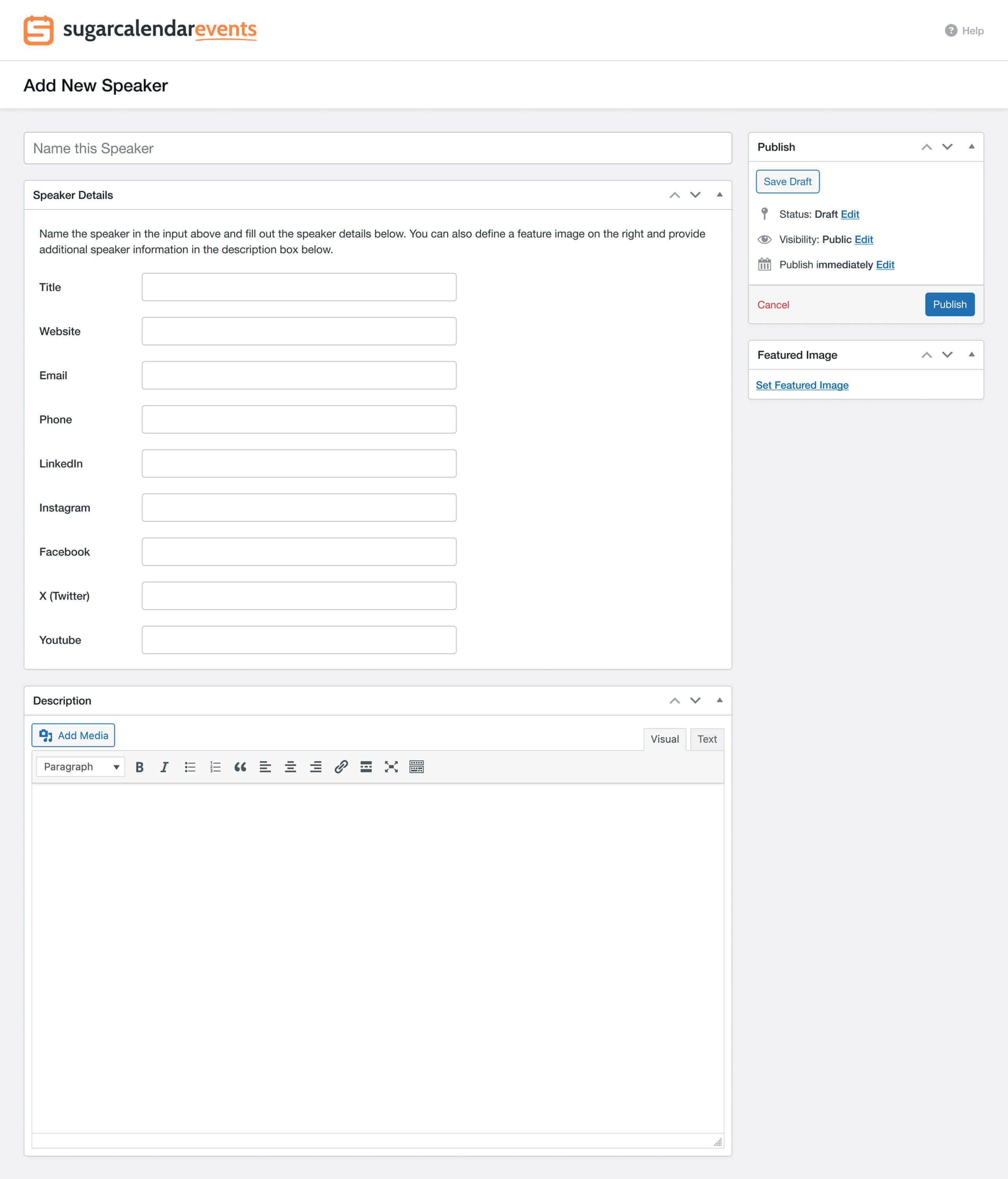Image resolution: width=1008 pixels, height=1179 pixels.
Task: Toggle the Publish panel triangle
Action: [x=971, y=147]
